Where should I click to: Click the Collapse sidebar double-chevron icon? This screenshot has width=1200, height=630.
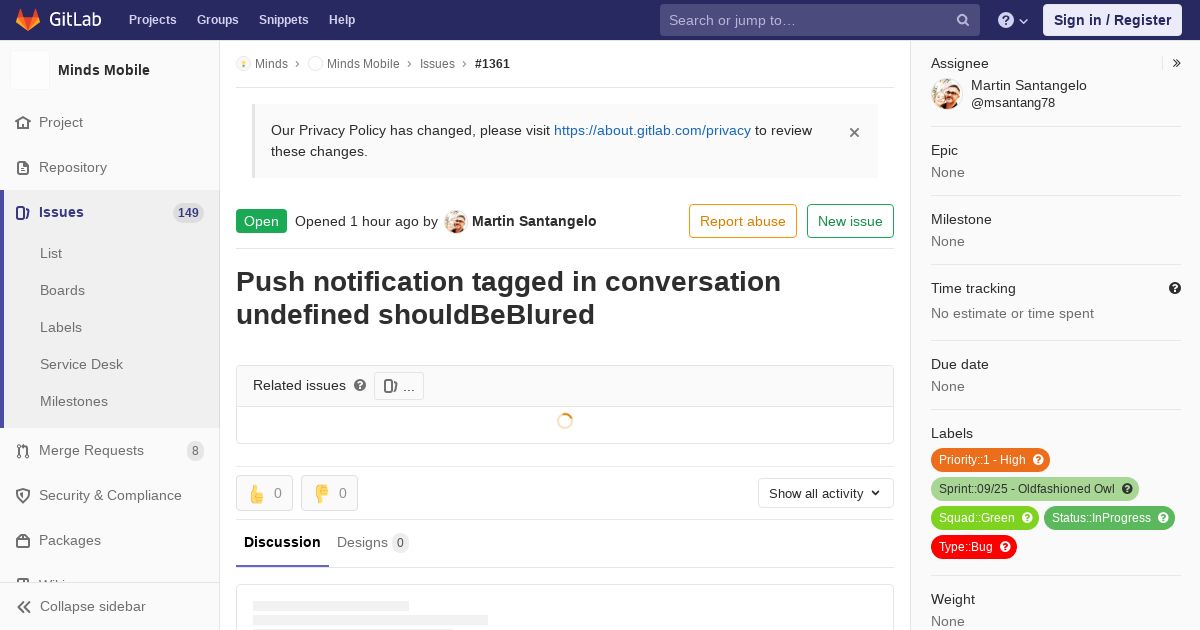click(24, 606)
